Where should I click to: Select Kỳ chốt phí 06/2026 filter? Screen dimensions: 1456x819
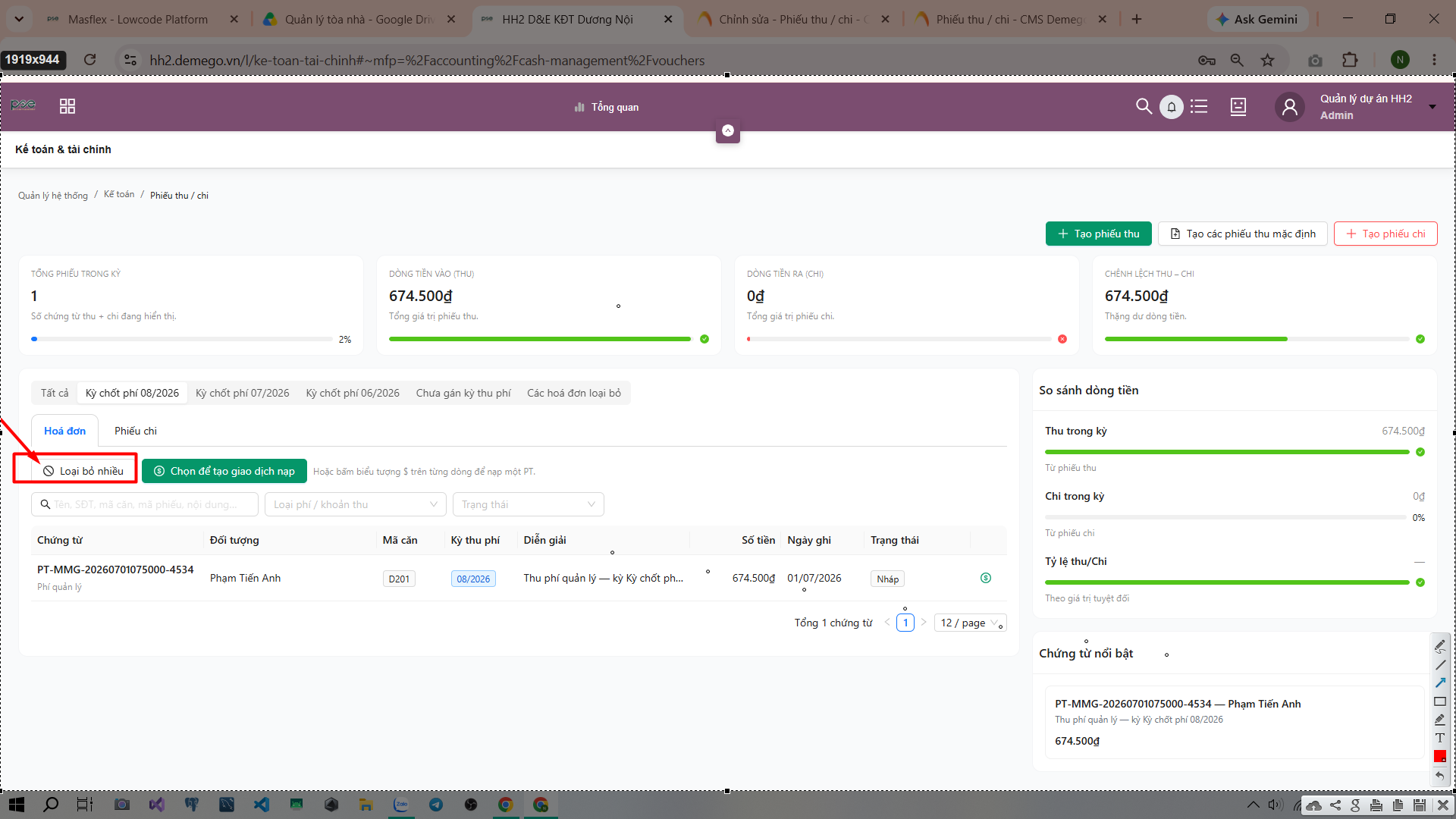point(353,393)
